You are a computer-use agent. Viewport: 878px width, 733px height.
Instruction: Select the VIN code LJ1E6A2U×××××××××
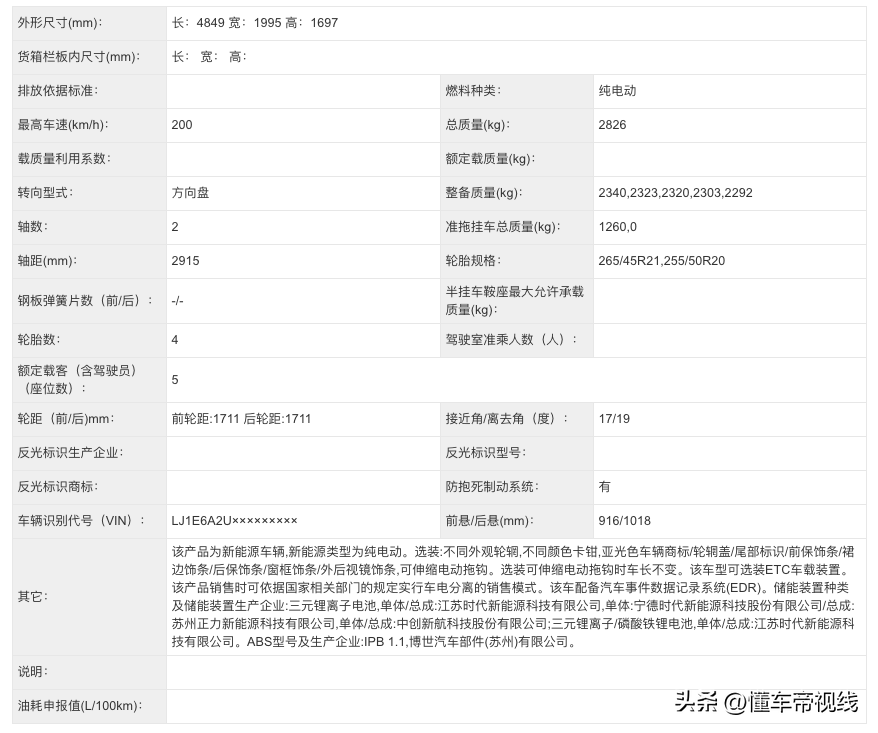click(x=234, y=521)
